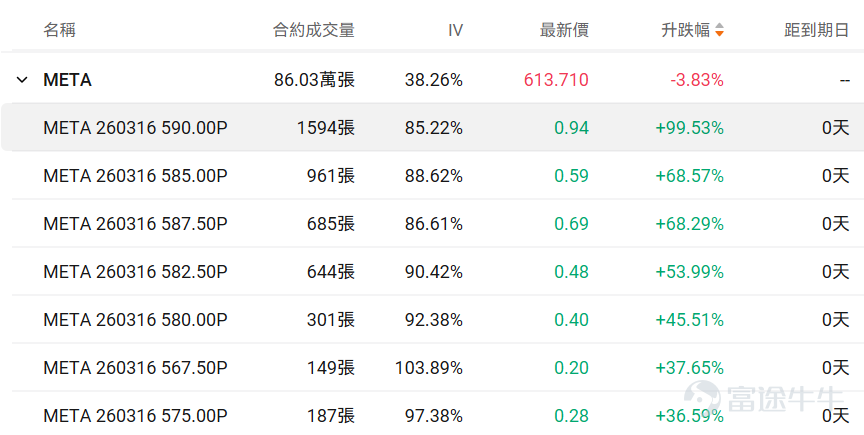Click change value +68.57%
Screen dimensions: 864x435
click(x=689, y=176)
